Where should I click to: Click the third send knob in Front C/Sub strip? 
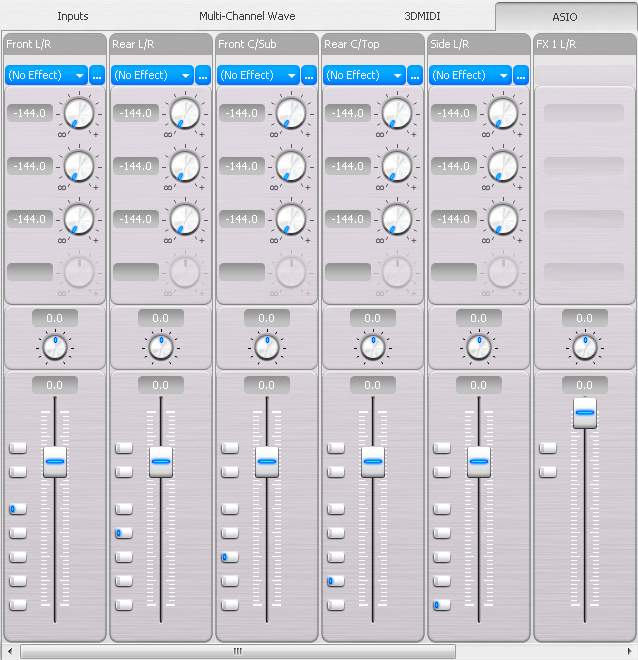(290, 218)
